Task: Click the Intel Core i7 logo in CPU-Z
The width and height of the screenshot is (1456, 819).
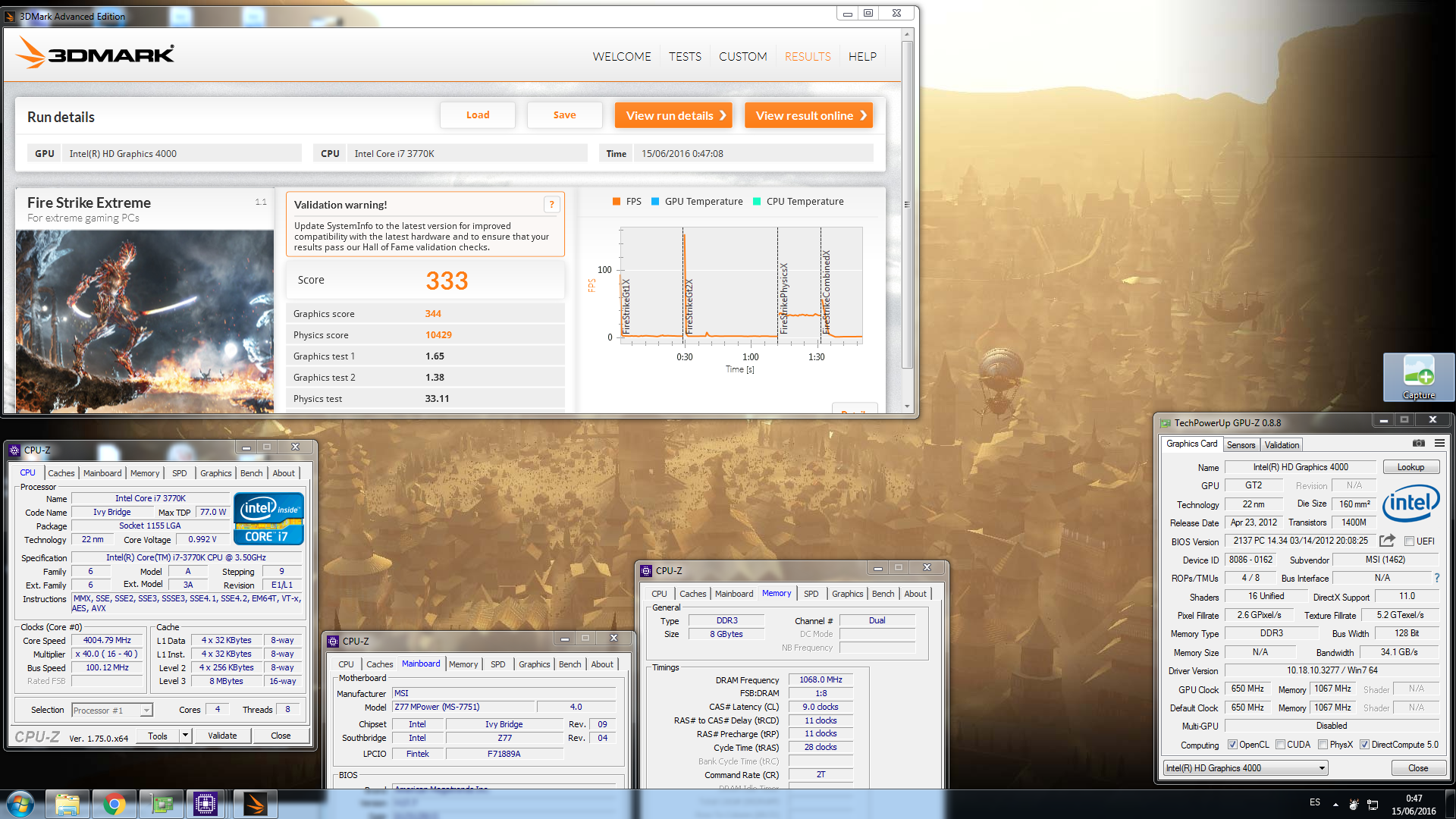Action: [269, 519]
